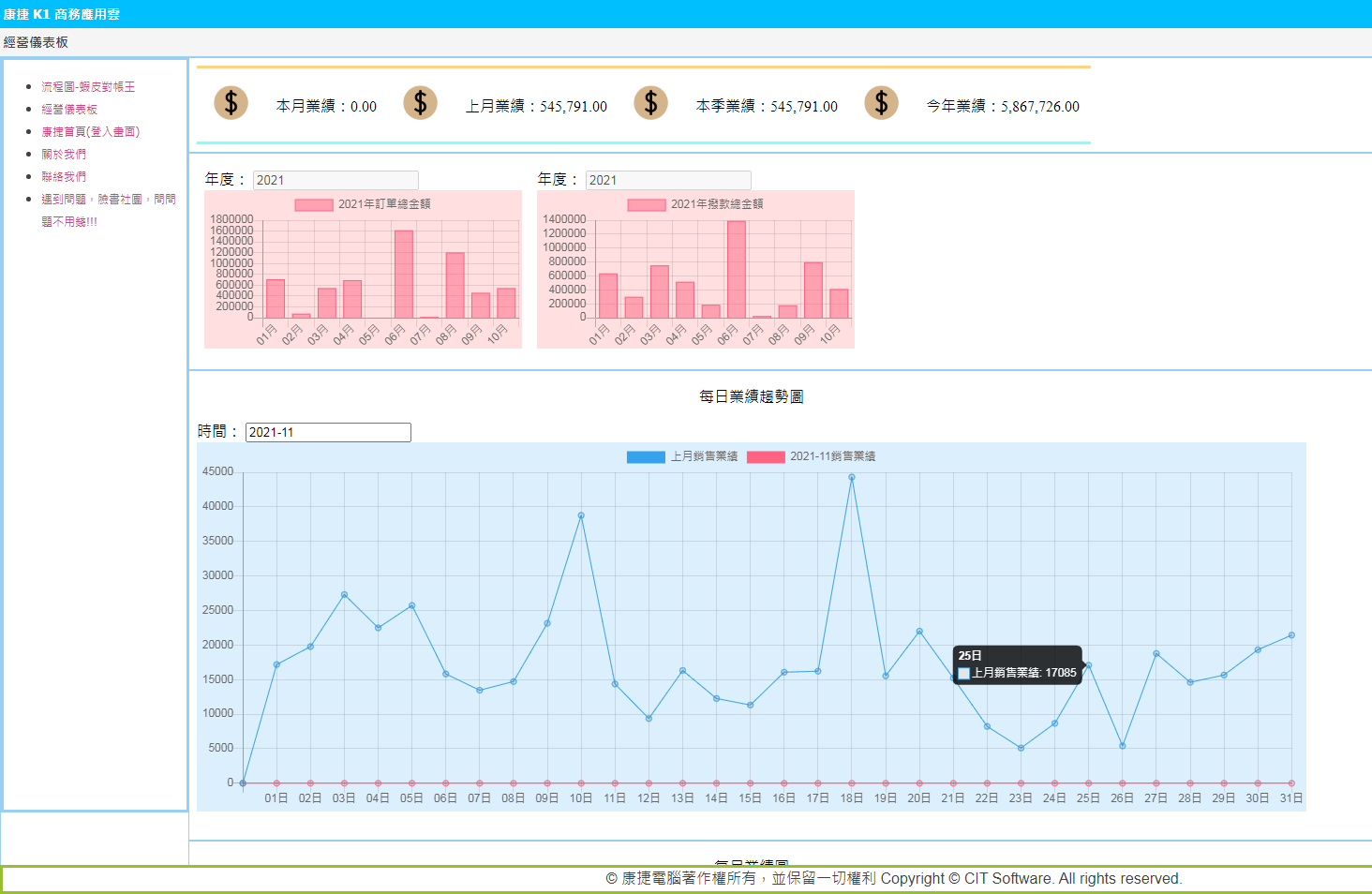This screenshot has height=894, width=1372.
Task: Click the 18日 peak data point
Action: coord(852,477)
